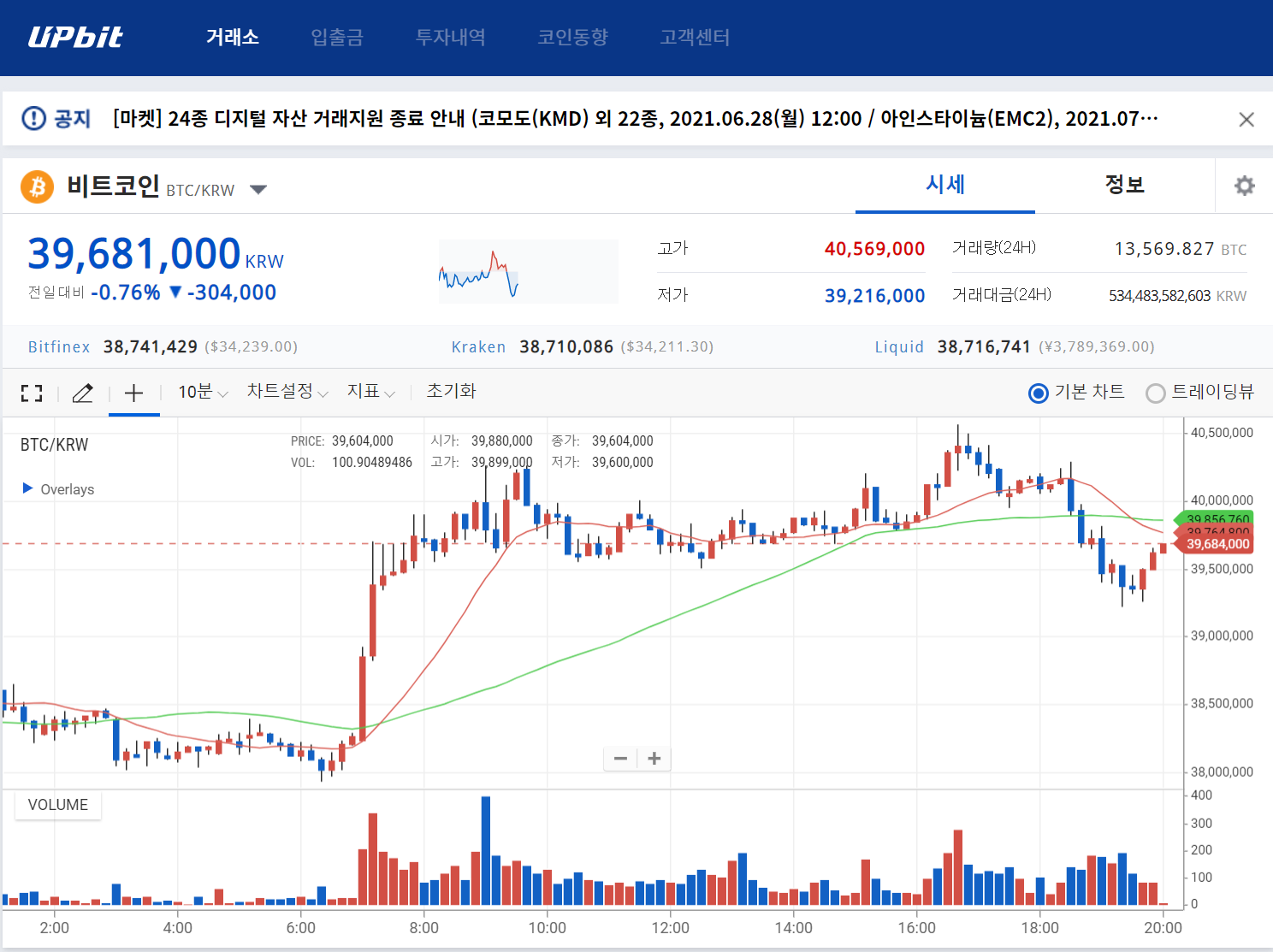Click the Liquid price 38,716,741
Image resolution: width=1273 pixels, height=952 pixels.
(x=984, y=346)
